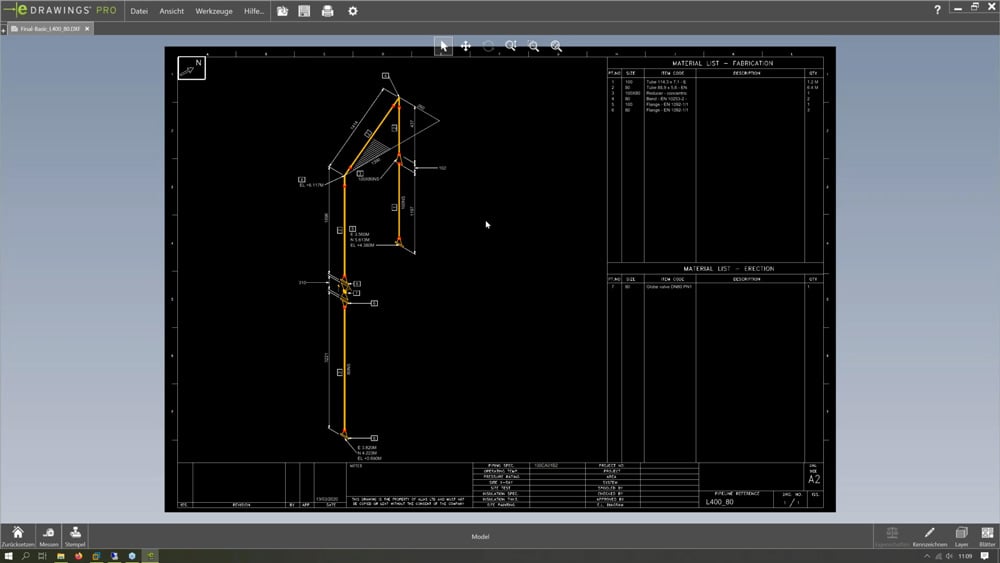Open the Datei menu

point(139,11)
